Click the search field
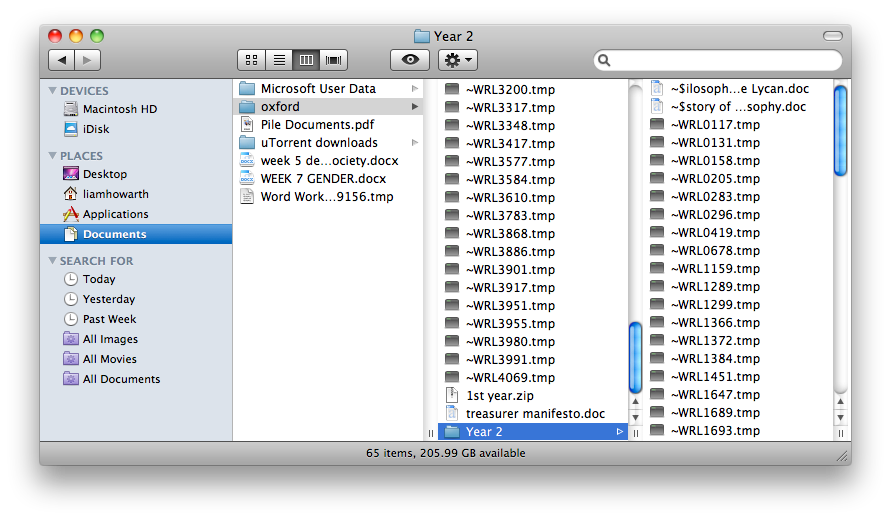 (718, 60)
